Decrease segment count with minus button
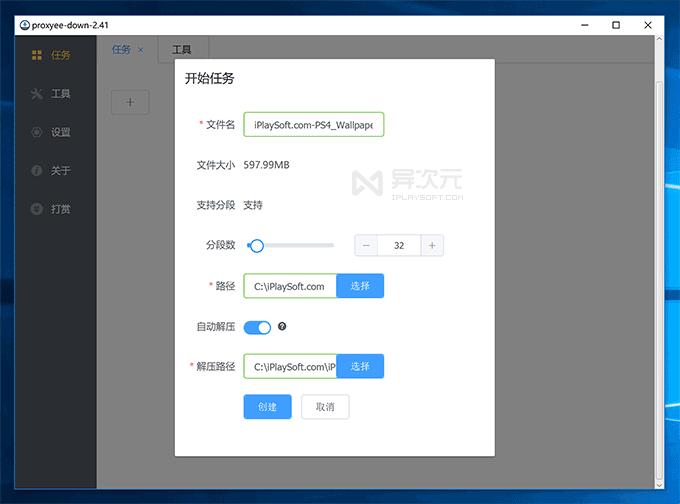This screenshot has height=504, width=680. point(366,245)
